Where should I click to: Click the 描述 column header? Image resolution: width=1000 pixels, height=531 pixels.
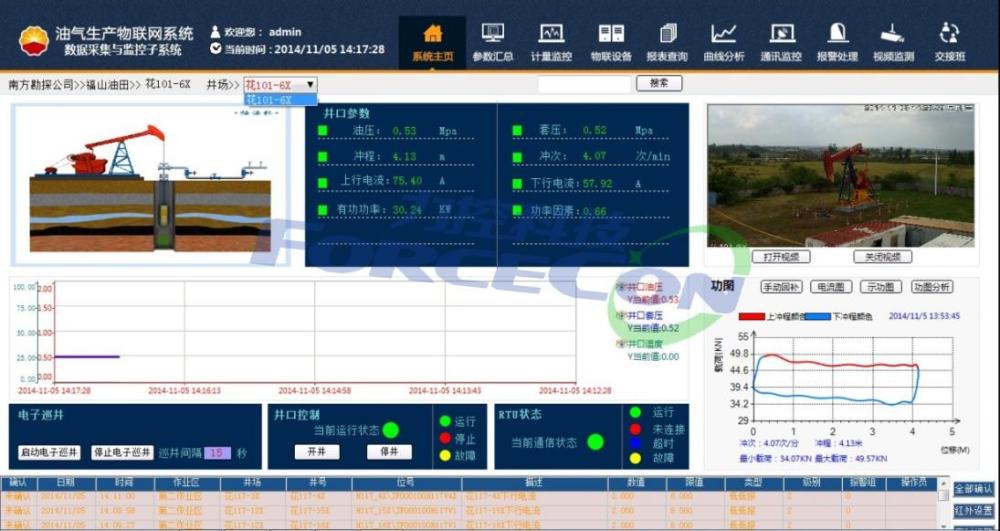coord(534,484)
